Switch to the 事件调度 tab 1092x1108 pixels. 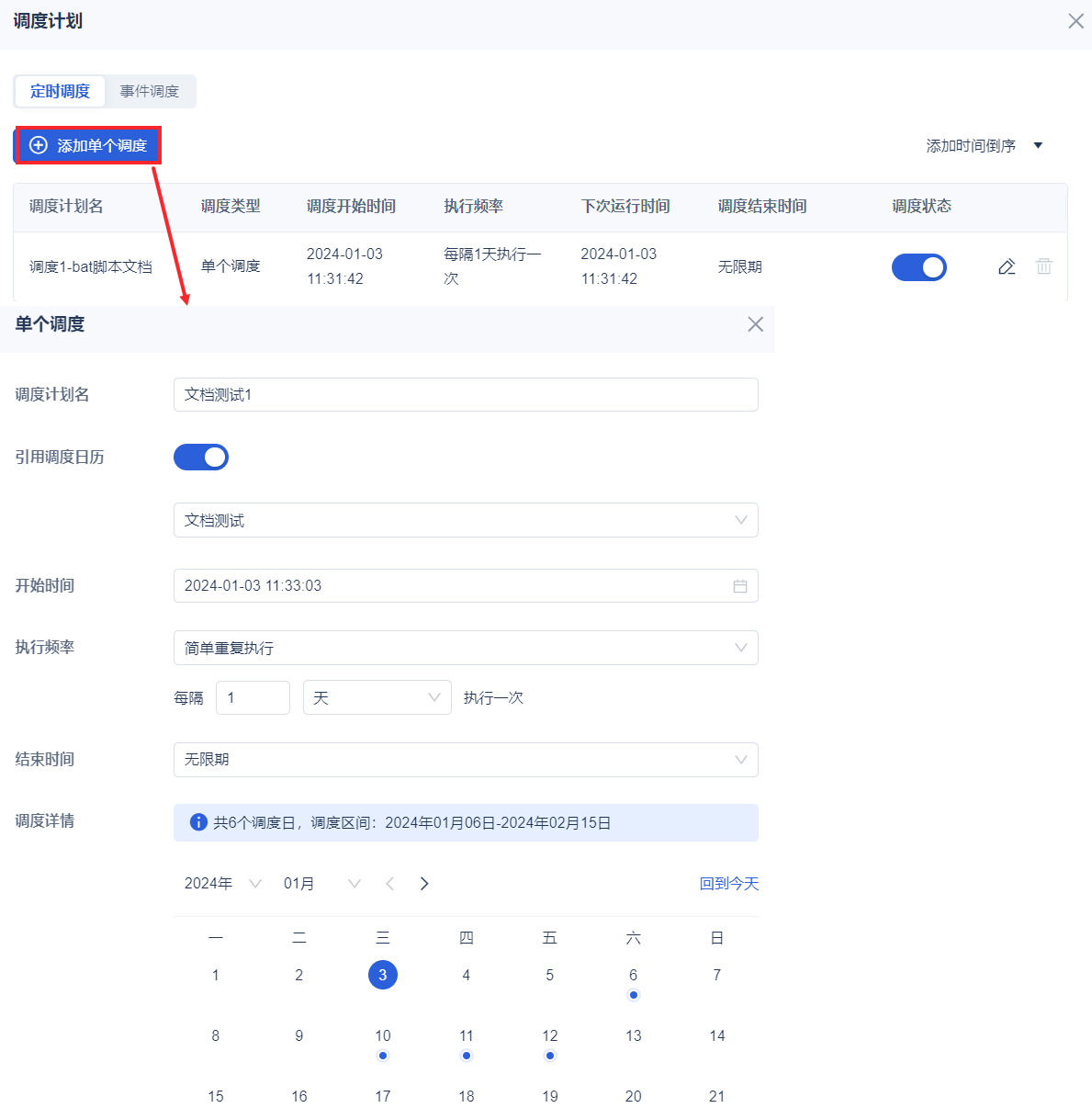click(x=150, y=92)
